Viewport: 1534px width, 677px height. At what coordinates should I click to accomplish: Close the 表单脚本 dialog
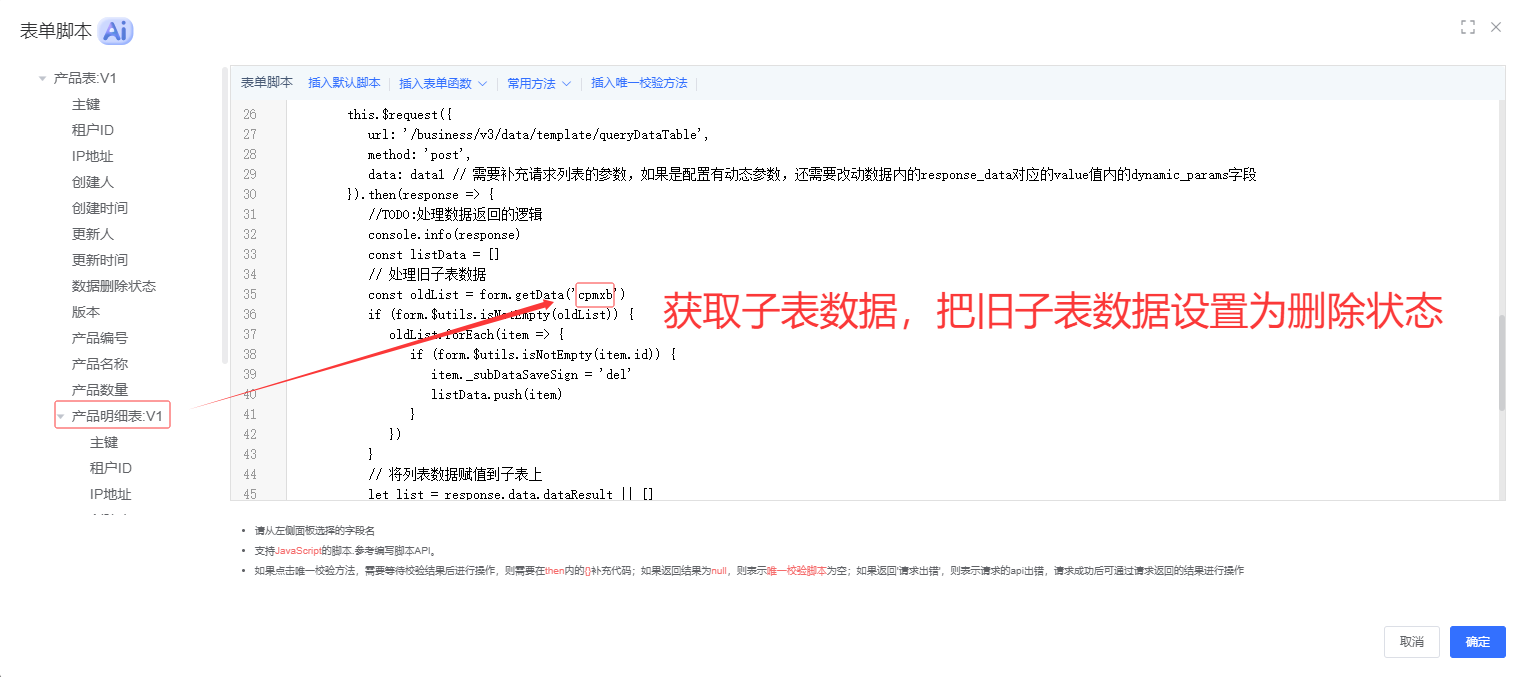click(x=1496, y=27)
